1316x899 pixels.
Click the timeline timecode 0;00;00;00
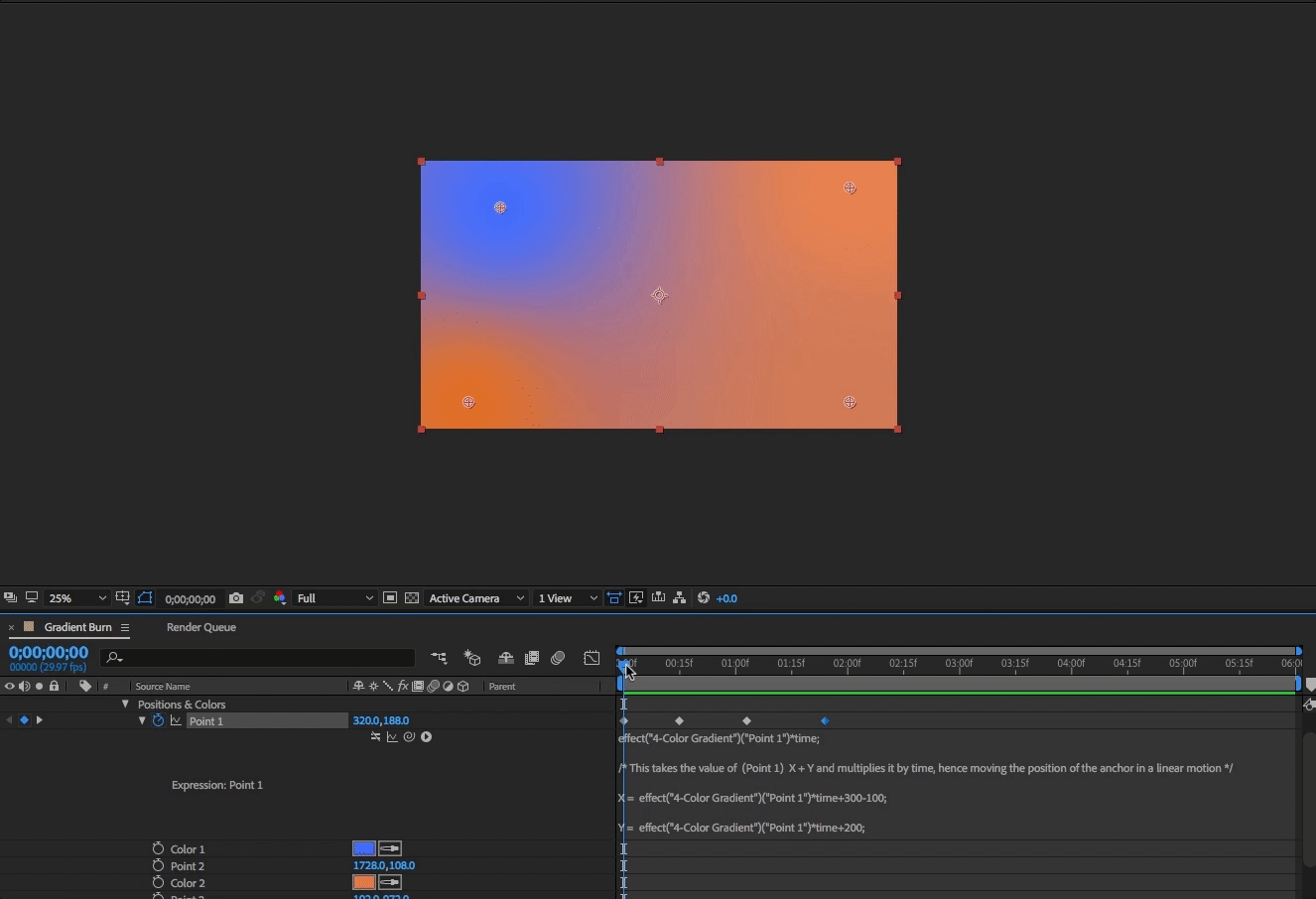pyautogui.click(x=49, y=653)
